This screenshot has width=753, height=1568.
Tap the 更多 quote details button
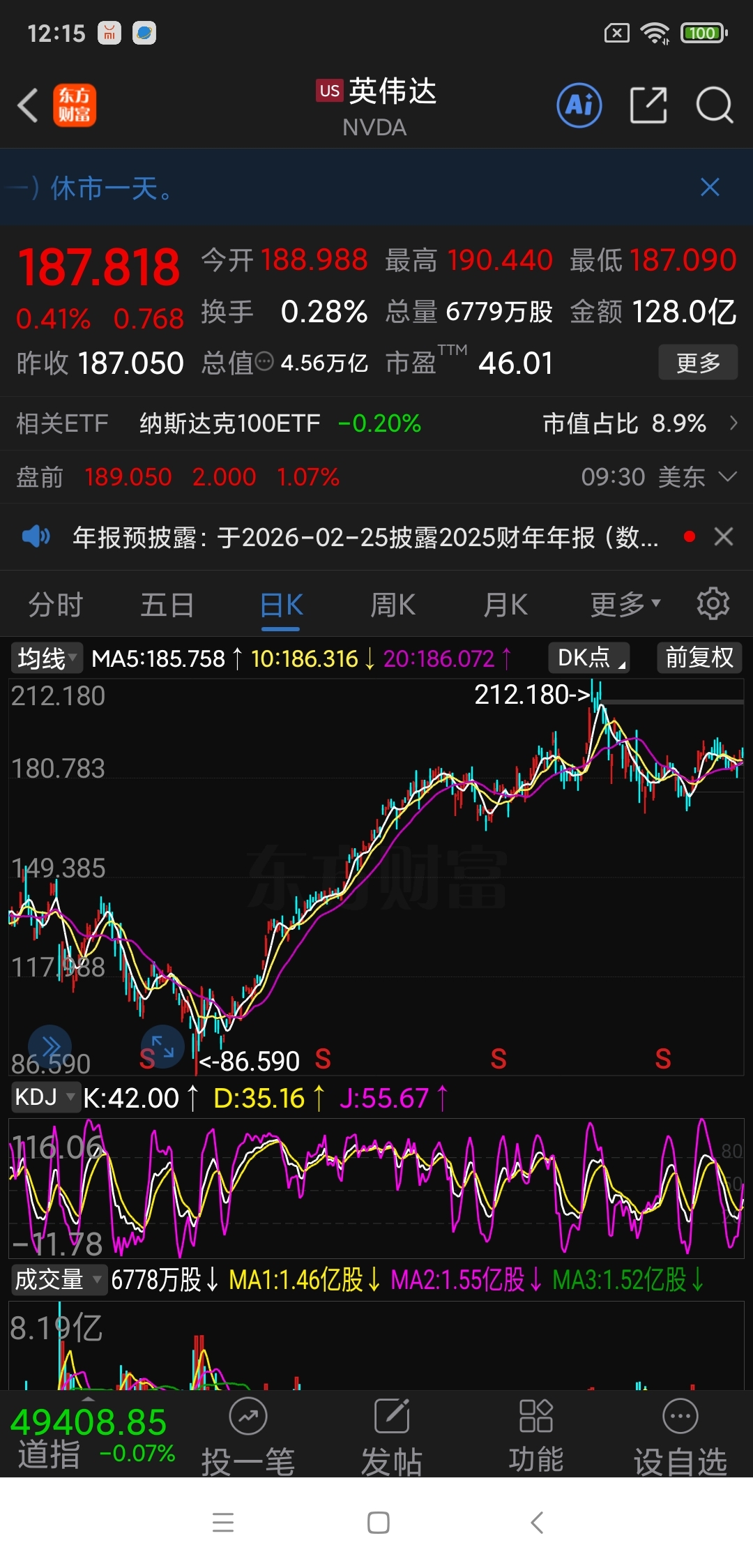[x=698, y=362]
